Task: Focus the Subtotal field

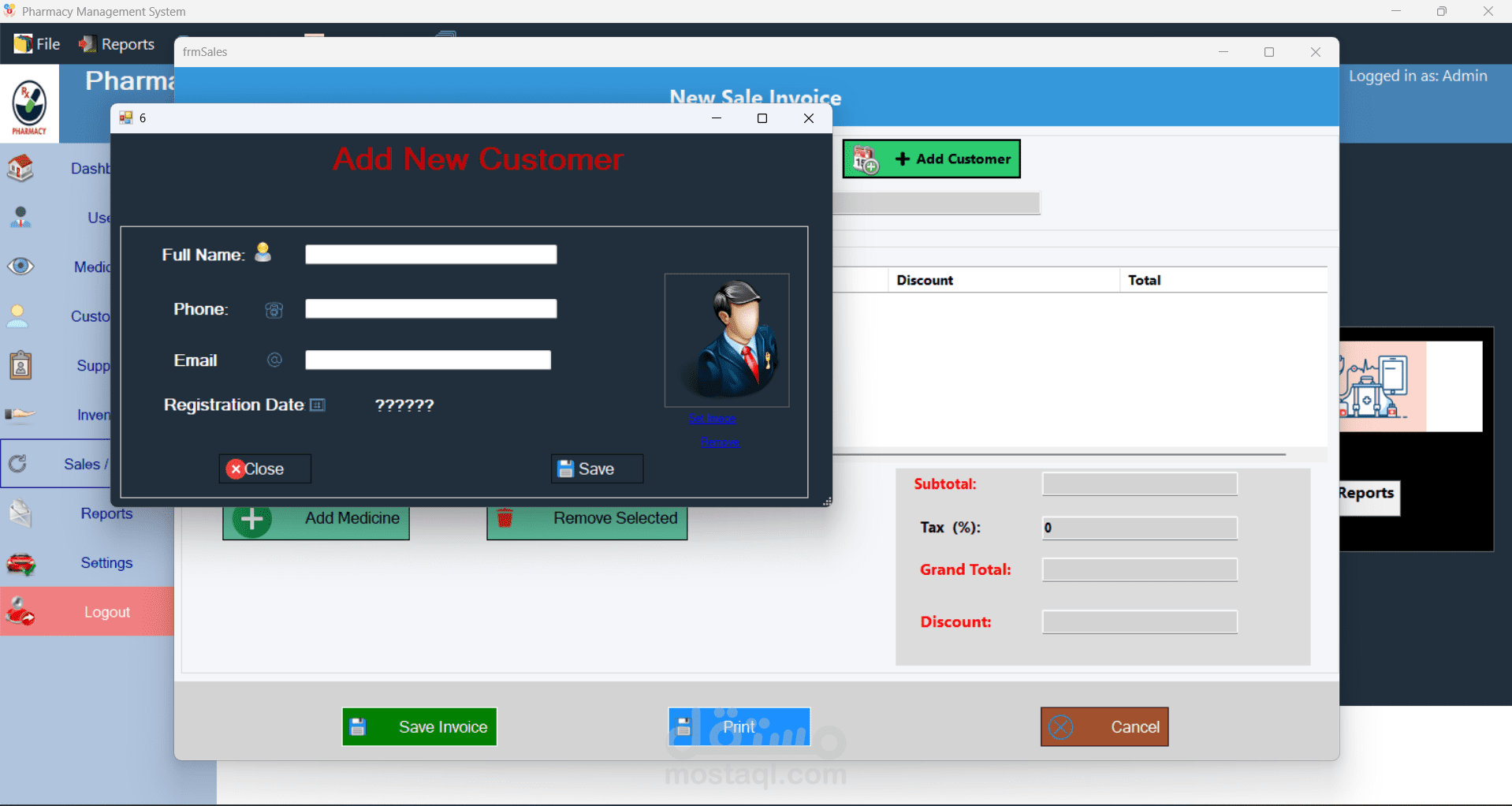Action: pos(1140,484)
